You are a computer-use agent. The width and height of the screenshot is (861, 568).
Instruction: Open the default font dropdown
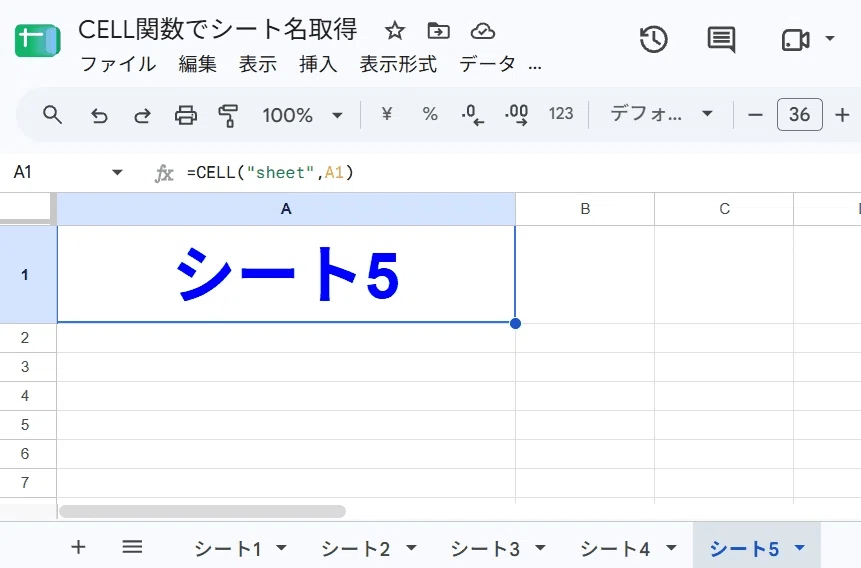coord(661,114)
